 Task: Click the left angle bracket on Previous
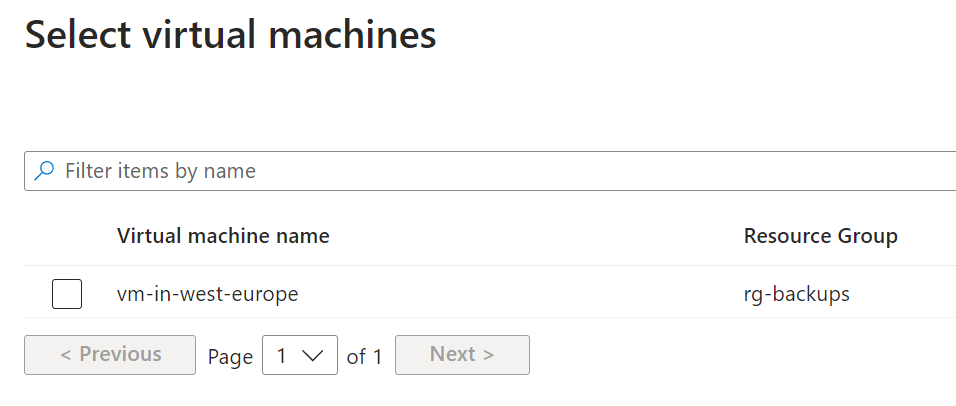click(x=66, y=355)
